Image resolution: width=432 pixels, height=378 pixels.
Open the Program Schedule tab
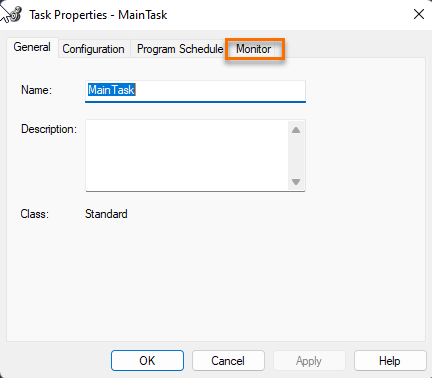click(x=180, y=49)
